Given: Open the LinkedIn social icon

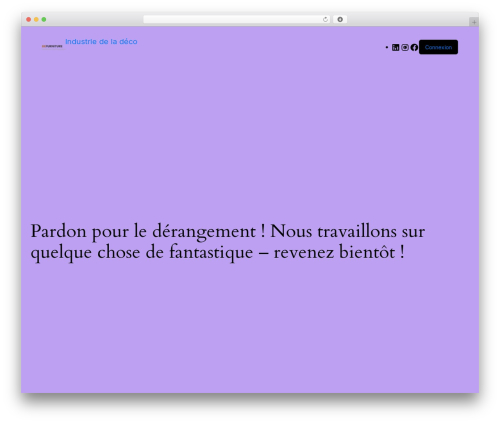Looking at the screenshot, I should click(x=395, y=47).
